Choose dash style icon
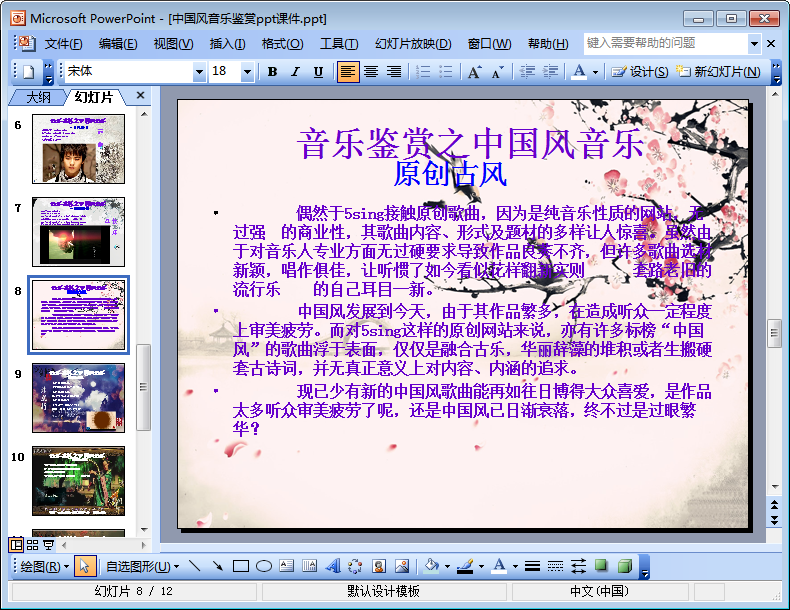The height and width of the screenshot is (610, 790). click(x=555, y=567)
